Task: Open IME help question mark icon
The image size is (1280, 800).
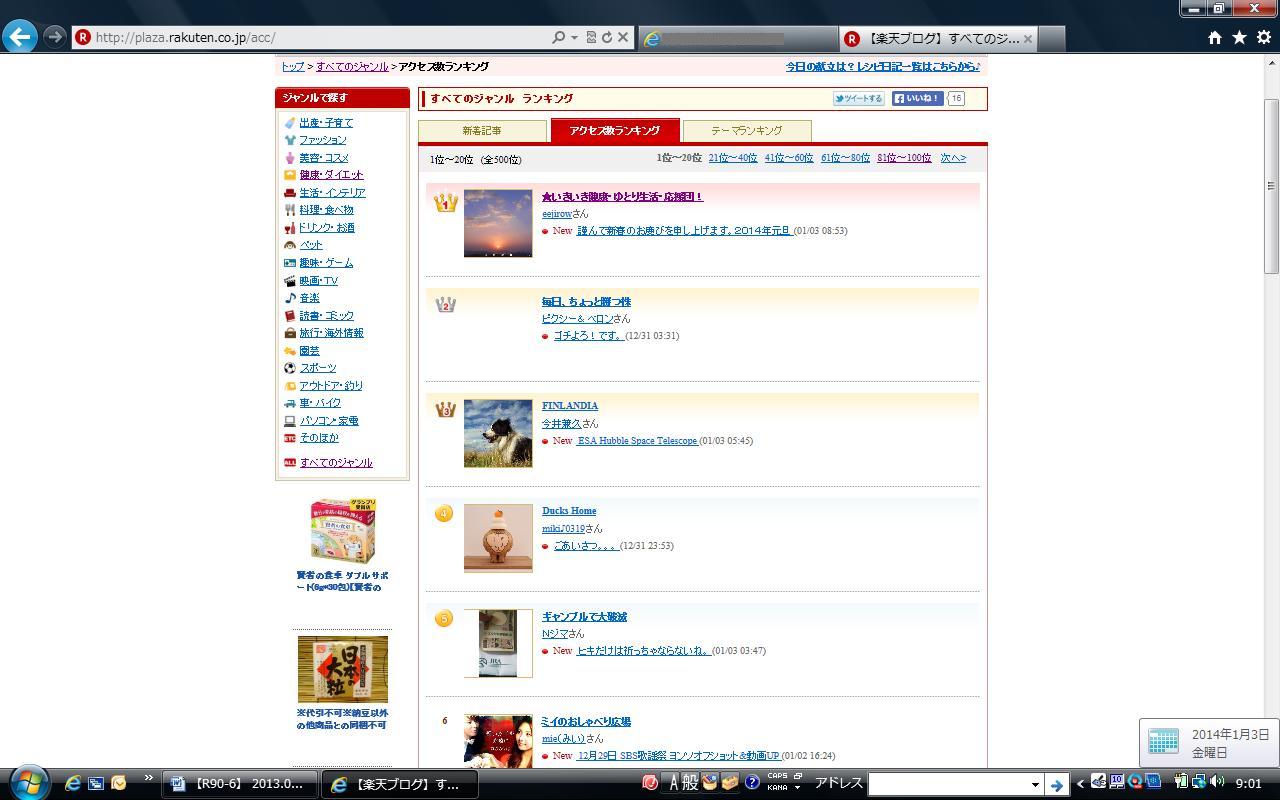Action: [x=752, y=783]
